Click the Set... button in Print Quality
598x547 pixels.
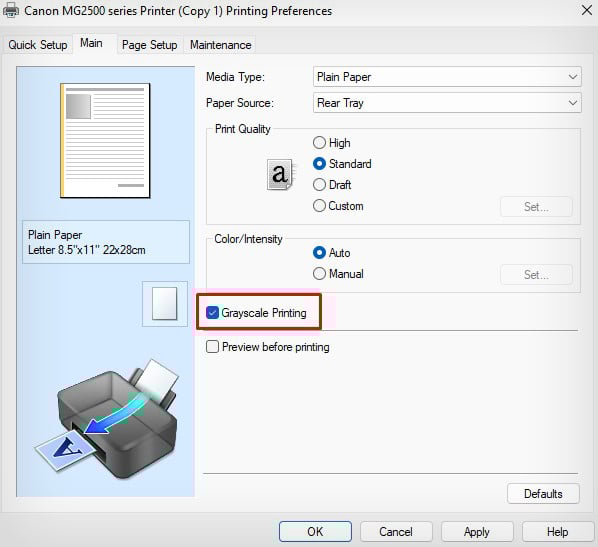pos(536,207)
